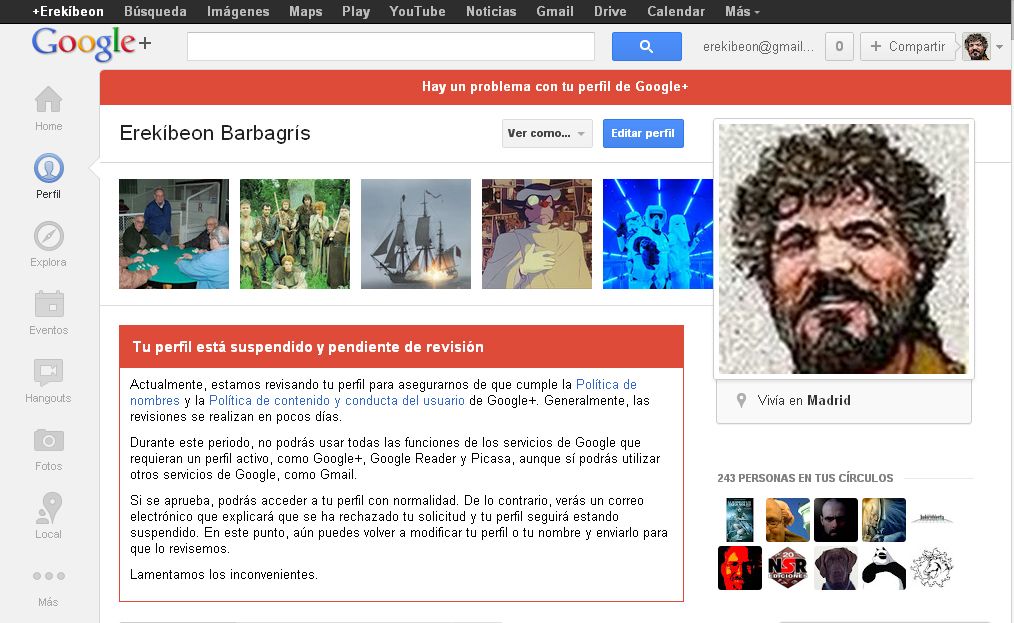1014x623 pixels.
Task: Click the Compartir share button
Action: pyautogui.click(x=907, y=47)
